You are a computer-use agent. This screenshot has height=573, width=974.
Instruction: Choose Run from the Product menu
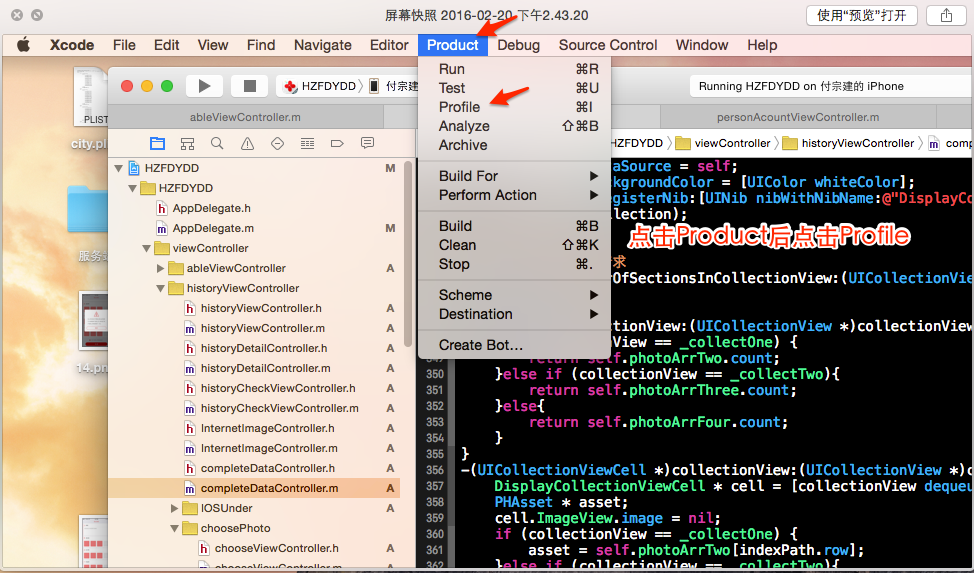point(514,69)
